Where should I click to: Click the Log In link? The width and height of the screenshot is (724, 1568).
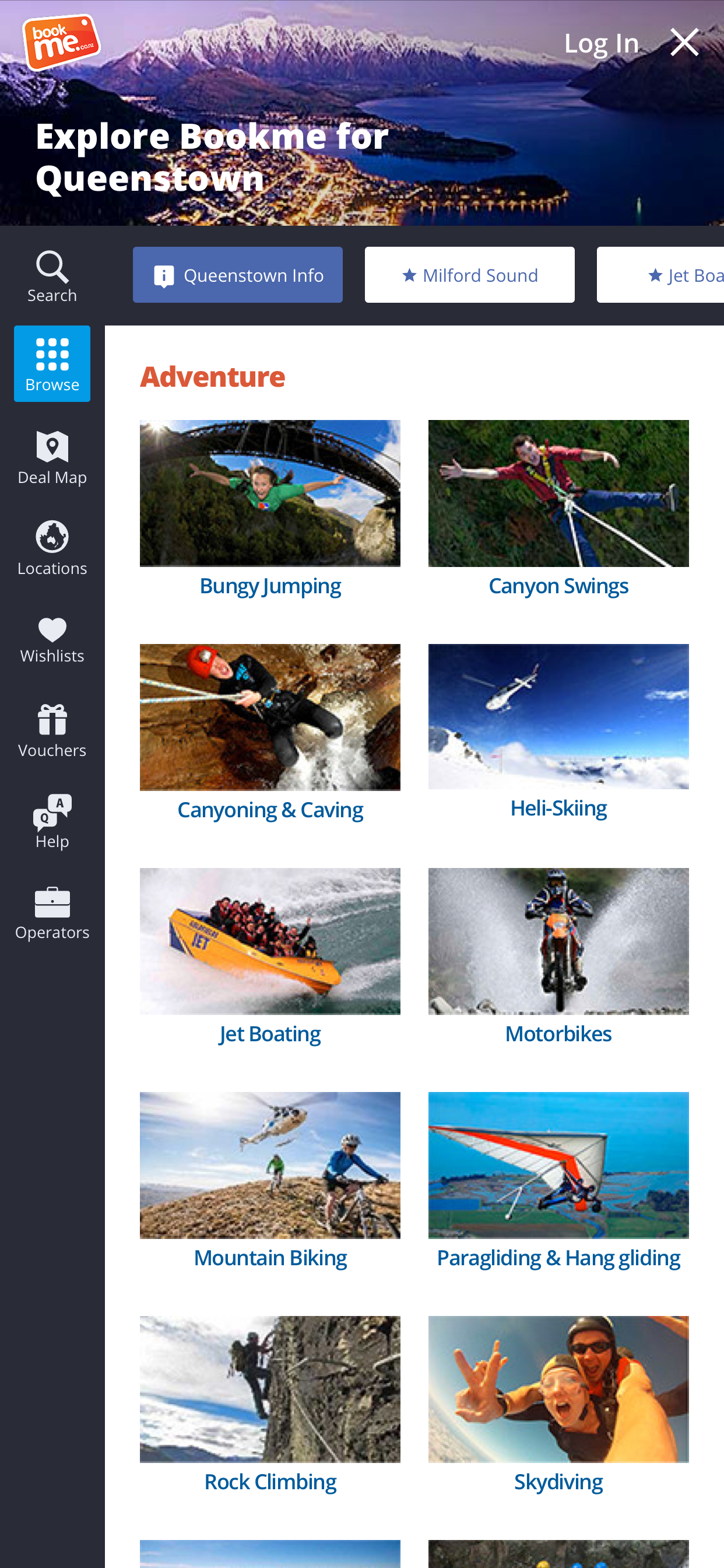[x=601, y=43]
